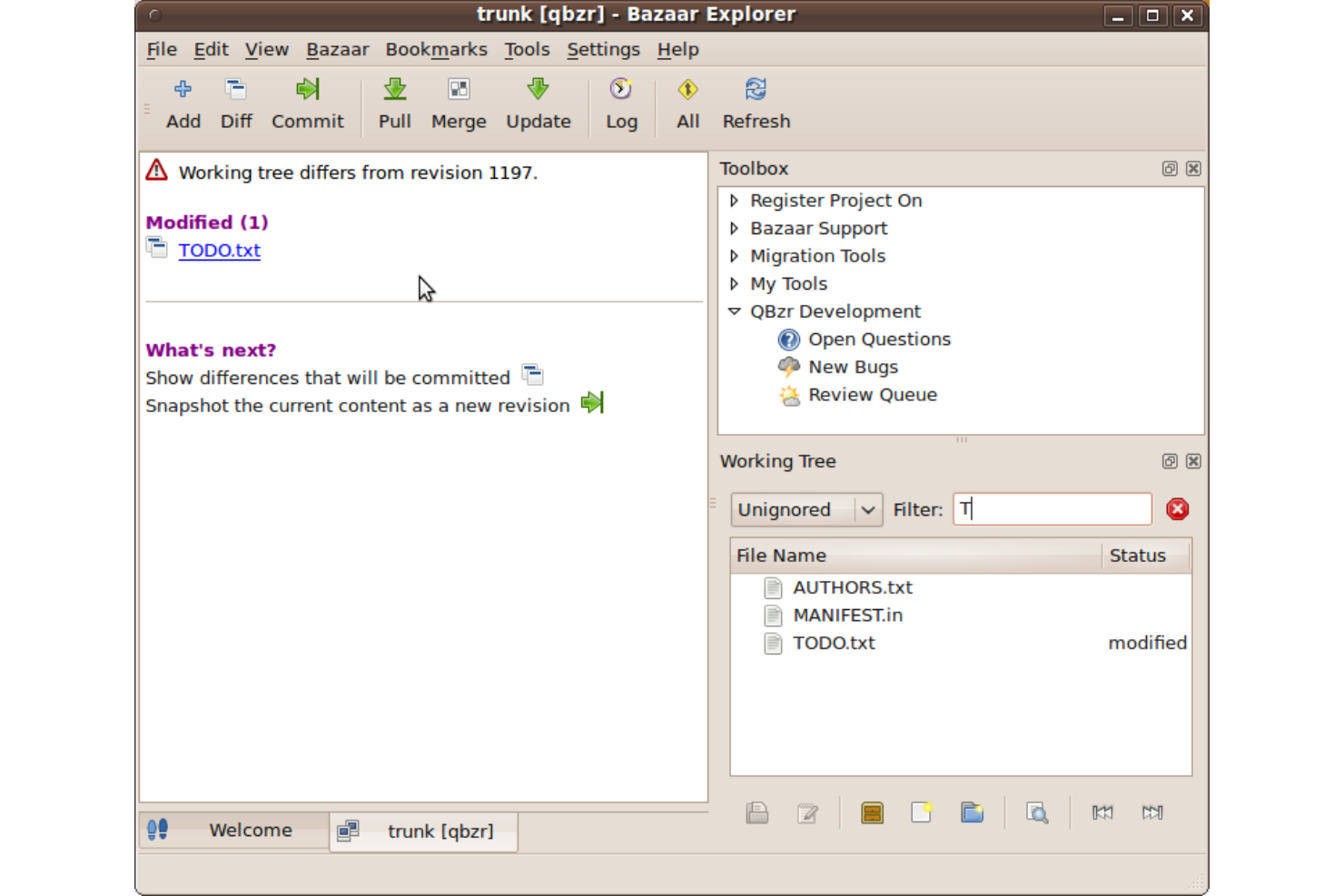Viewport: 1344px width, 896px height.
Task: Select AUTHORS.txt in the file list
Action: 852,587
